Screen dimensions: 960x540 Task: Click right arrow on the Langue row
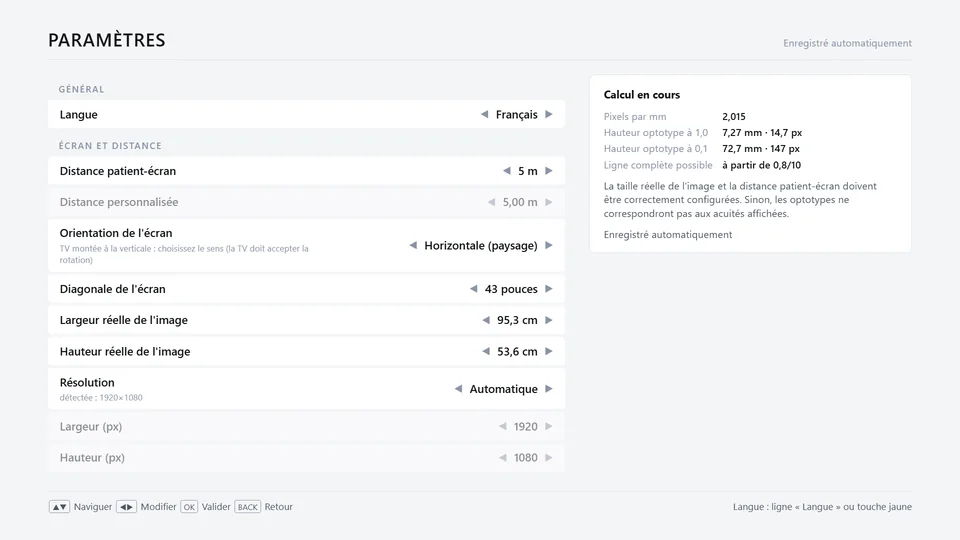[x=549, y=114]
